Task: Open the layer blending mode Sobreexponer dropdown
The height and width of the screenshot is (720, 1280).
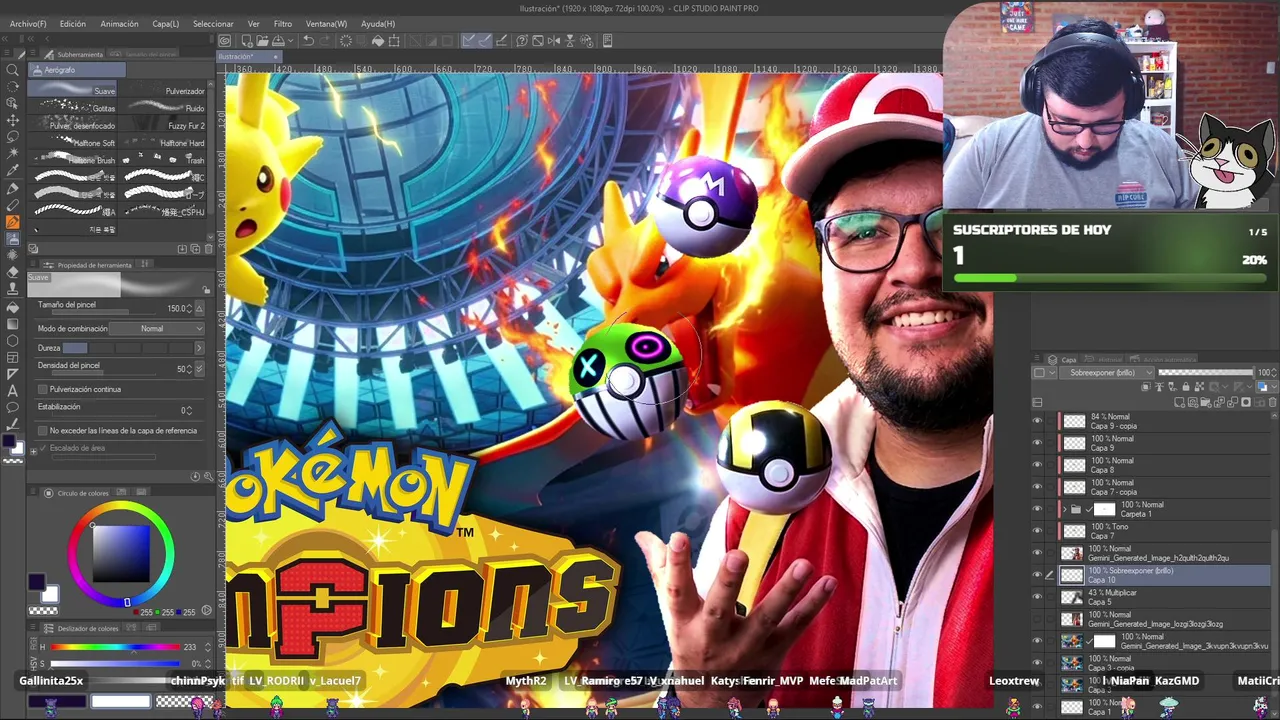Action: 1107,373
